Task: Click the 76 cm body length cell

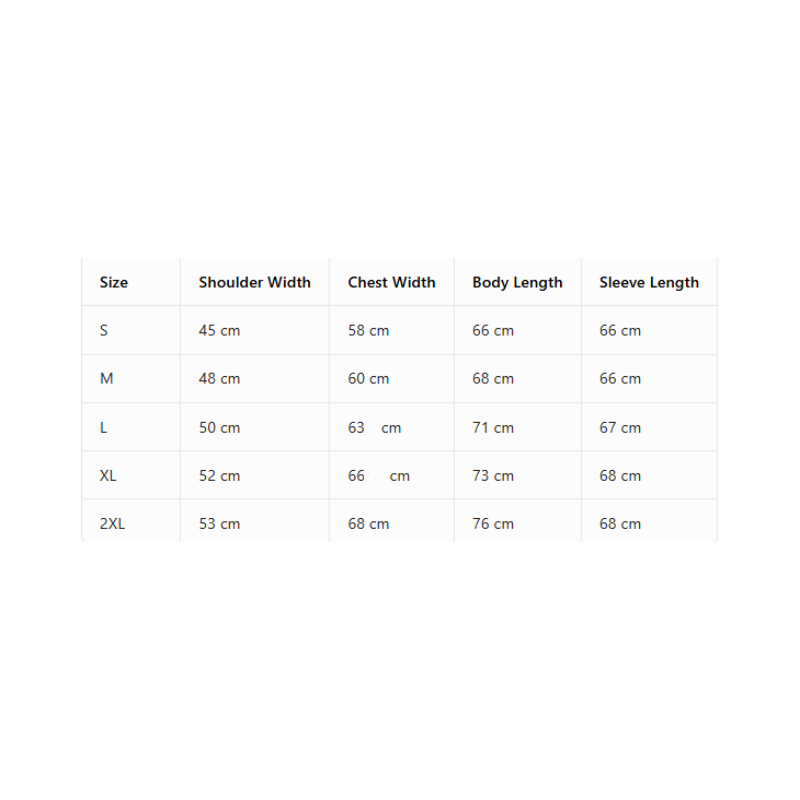Action: coord(493,523)
